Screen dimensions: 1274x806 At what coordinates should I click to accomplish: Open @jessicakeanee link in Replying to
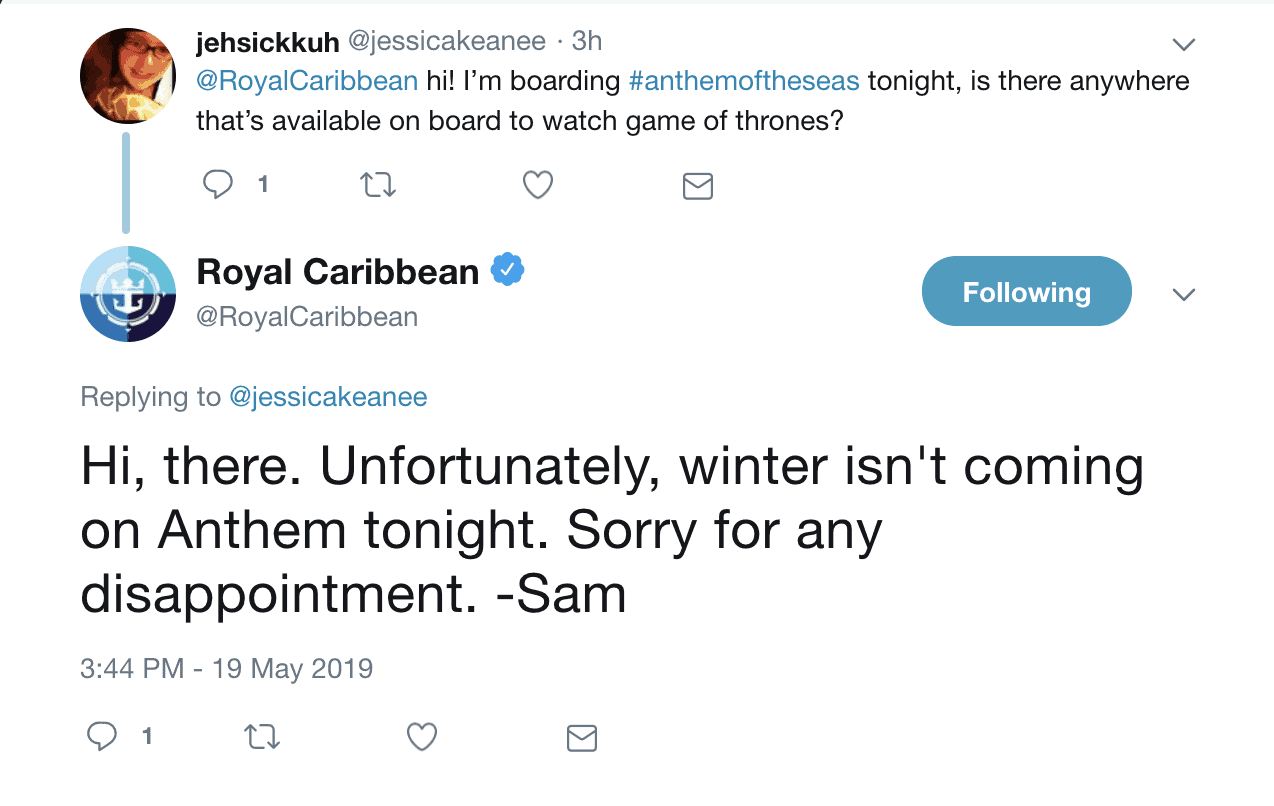click(x=328, y=397)
